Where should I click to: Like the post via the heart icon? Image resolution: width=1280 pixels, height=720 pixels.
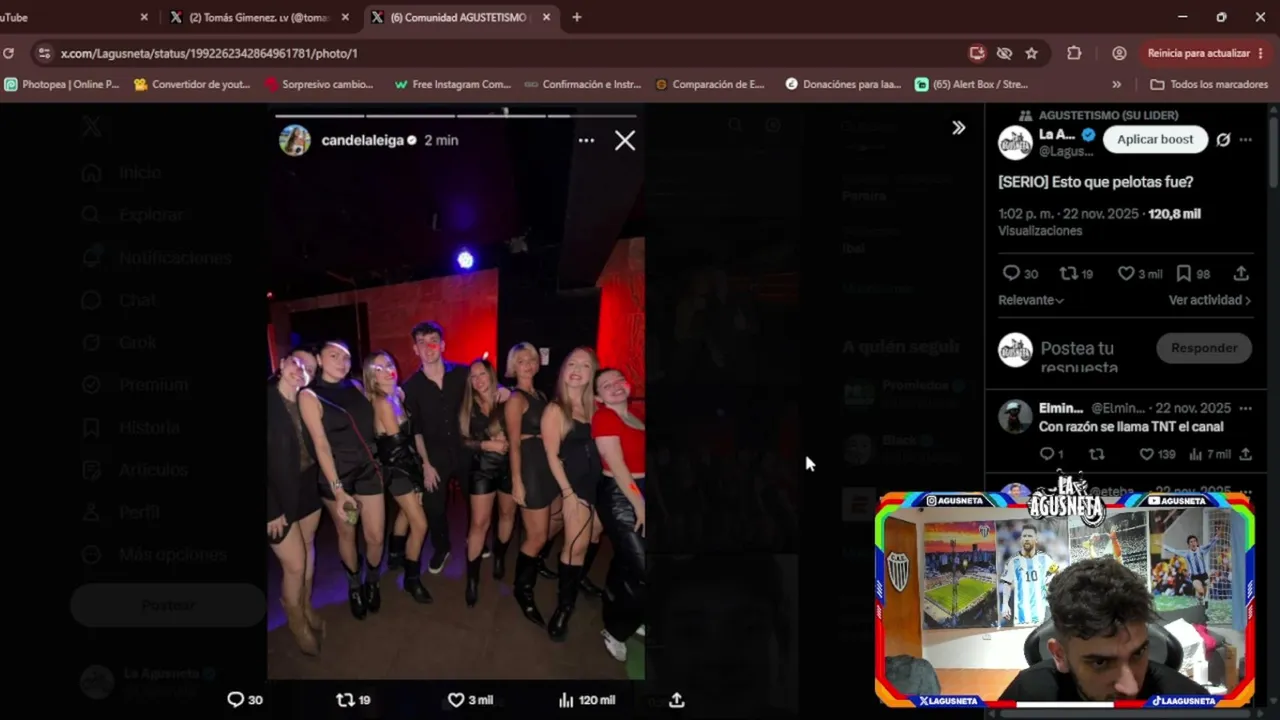pyautogui.click(x=1126, y=273)
